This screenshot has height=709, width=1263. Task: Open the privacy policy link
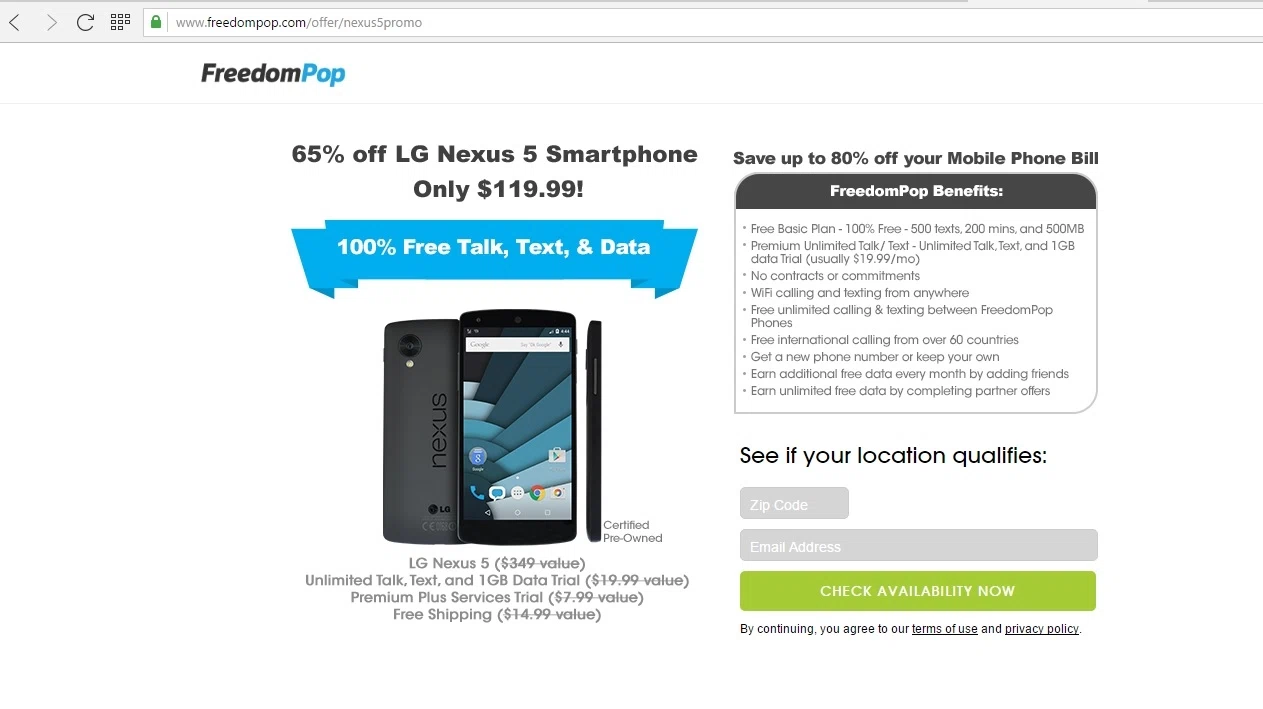[1041, 629]
